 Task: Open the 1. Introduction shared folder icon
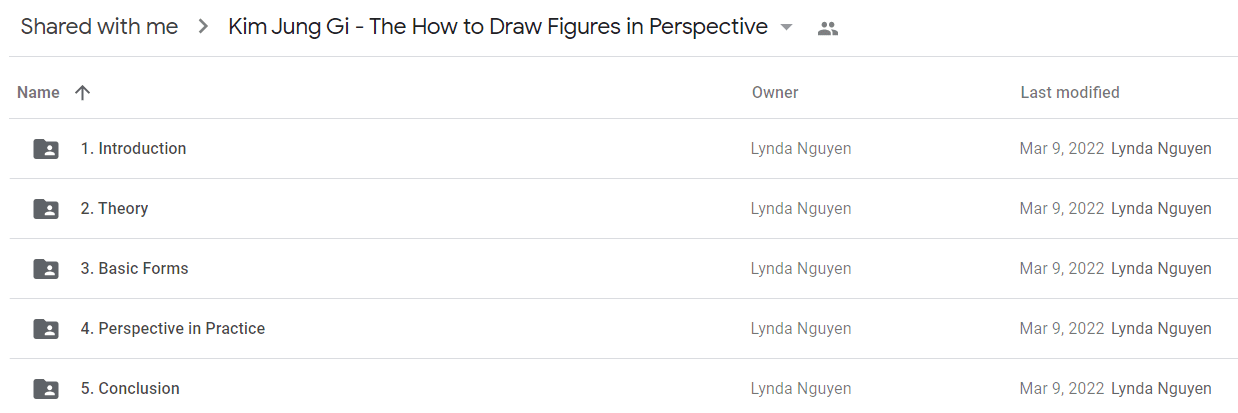coord(46,149)
